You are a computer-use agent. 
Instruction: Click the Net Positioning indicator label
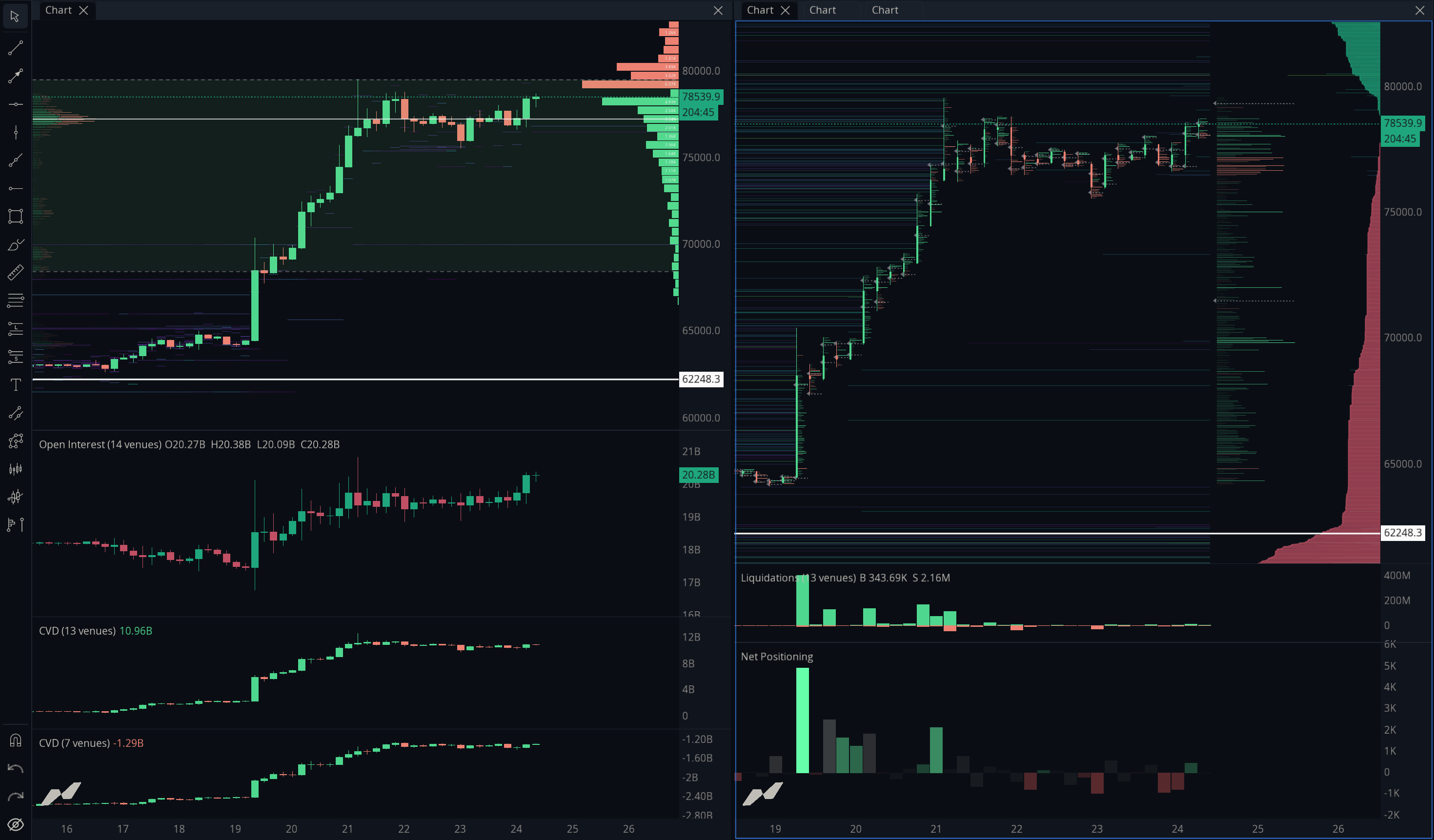(777, 656)
